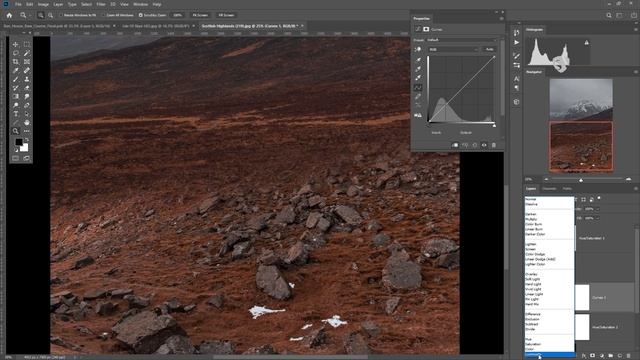Open search icon at top right
Viewport: 640px width, 360px height.
point(609,15)
